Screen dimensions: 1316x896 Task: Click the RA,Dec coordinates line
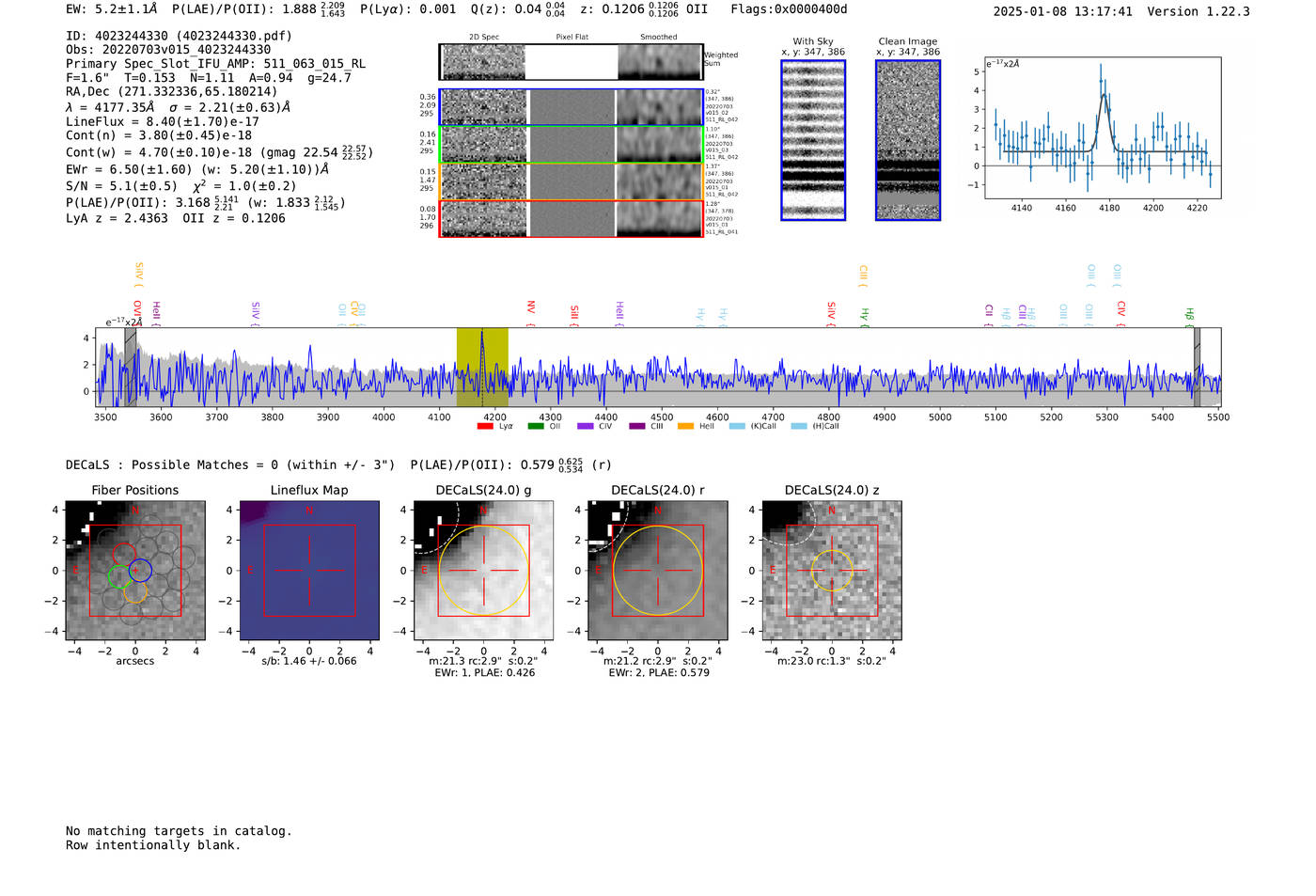tap(172, 92)
